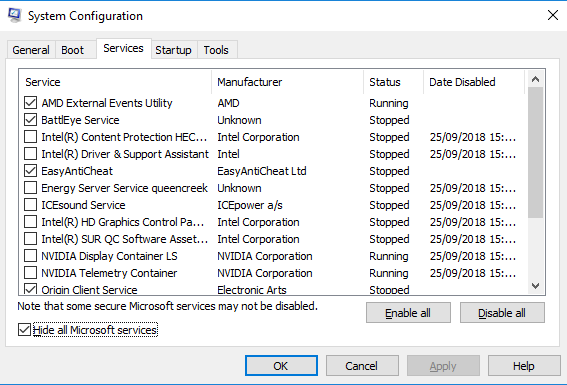This screenshot has width=567, height=385.
Task: Uncheck the BattlEye Service checkbox
Action: (30, 120)
